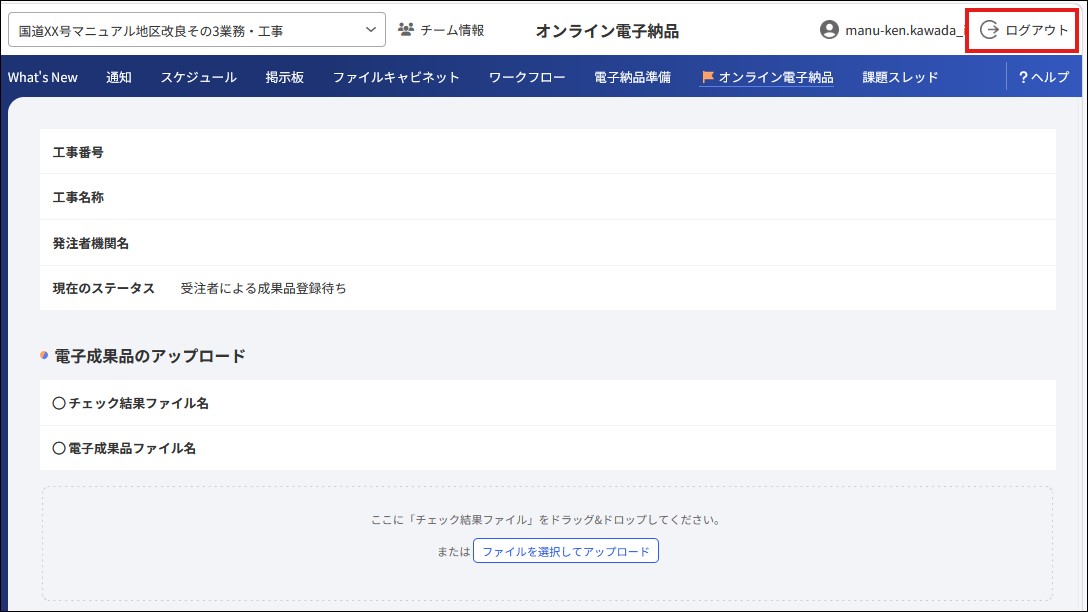The image size is (1088, 612).
Task: Click 電子成果品のアップロード heading
Action: pyautogui.click(x=150, y=356)
